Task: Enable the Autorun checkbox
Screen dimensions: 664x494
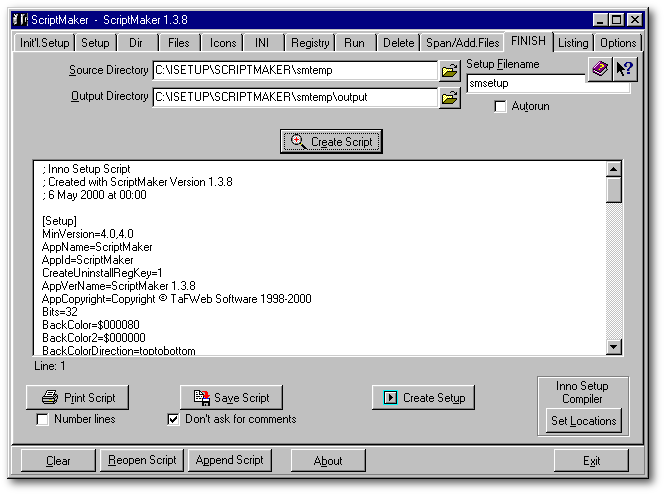Action: pyautogui.click(x=501, y=107)
